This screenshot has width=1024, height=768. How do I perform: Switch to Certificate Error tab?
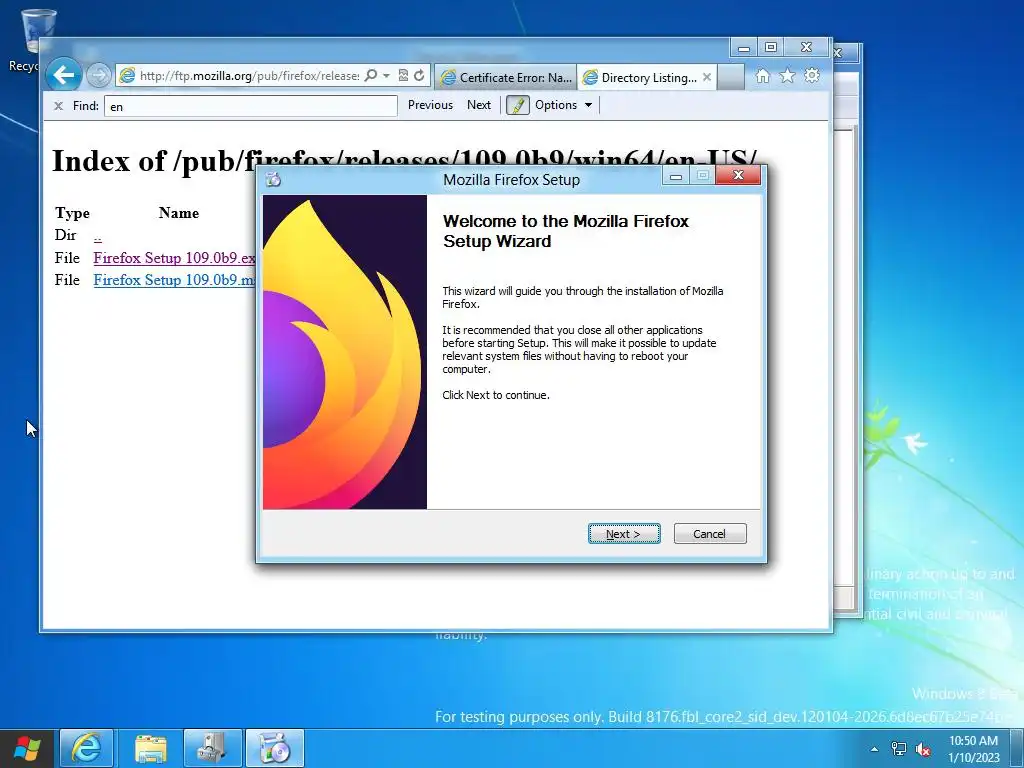(x=505, y=78)
